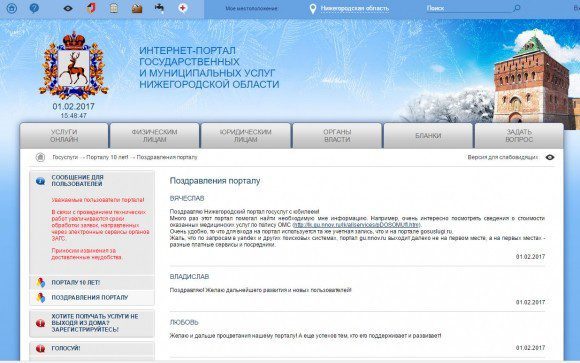Image resolution: width=580 pixels, height=363 pixels.
Task: Click the Поздравления порталу page heading
Action: (215, 181)
